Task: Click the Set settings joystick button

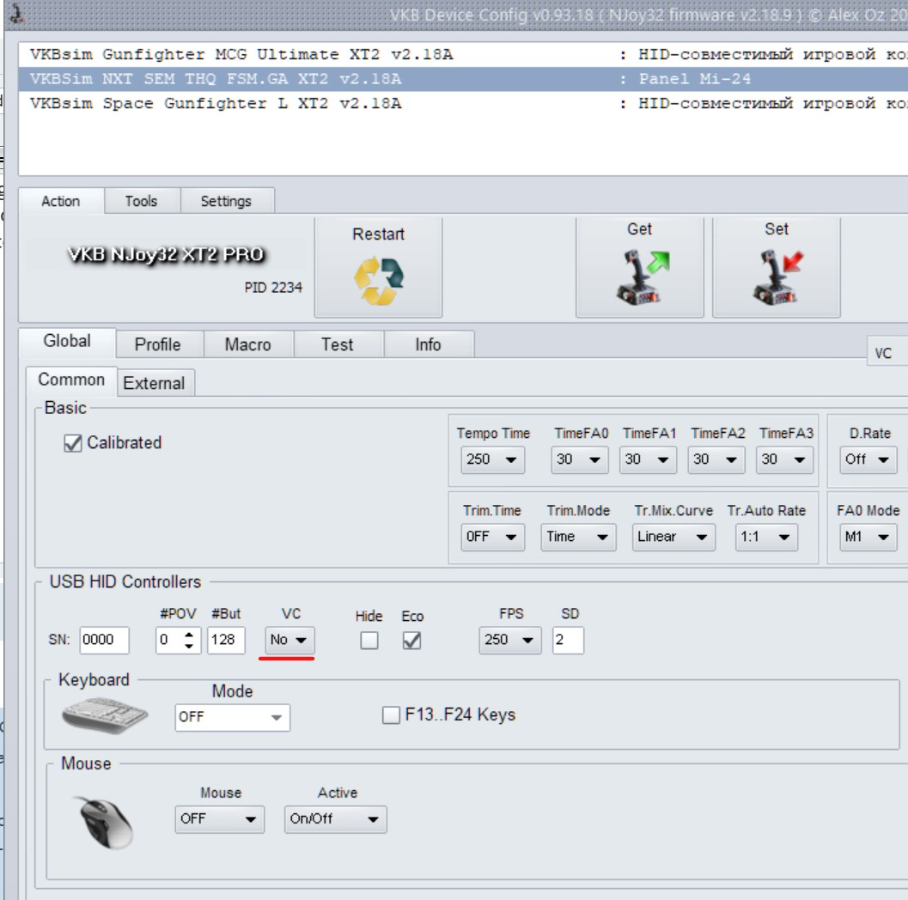Action: [x=776, y=268]
